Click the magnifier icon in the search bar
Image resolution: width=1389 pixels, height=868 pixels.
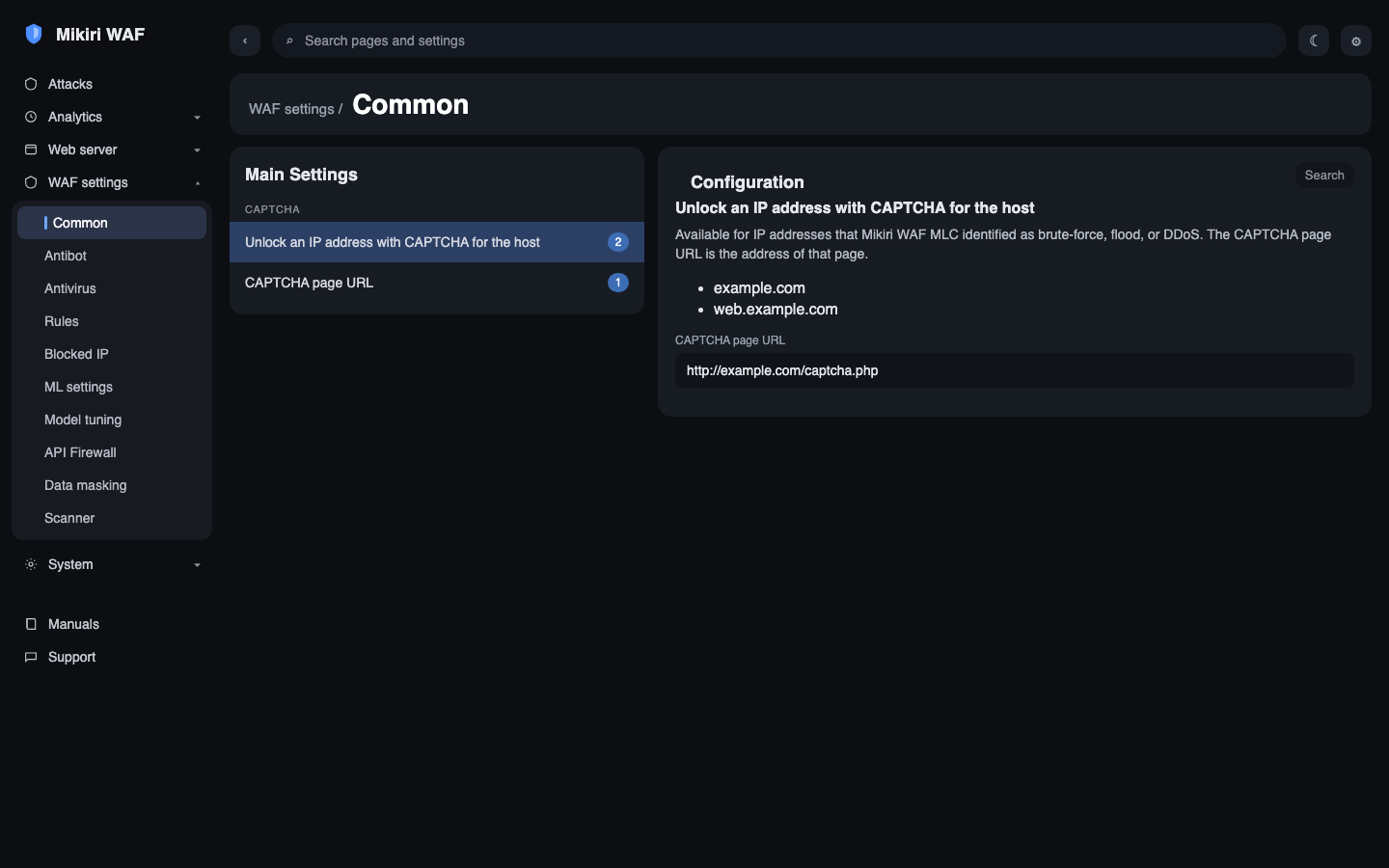289,41
